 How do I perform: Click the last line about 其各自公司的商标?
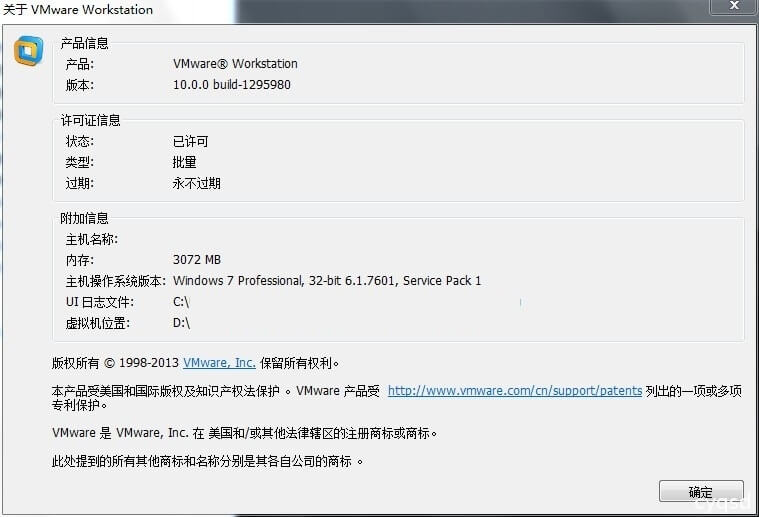pos(207,461)
